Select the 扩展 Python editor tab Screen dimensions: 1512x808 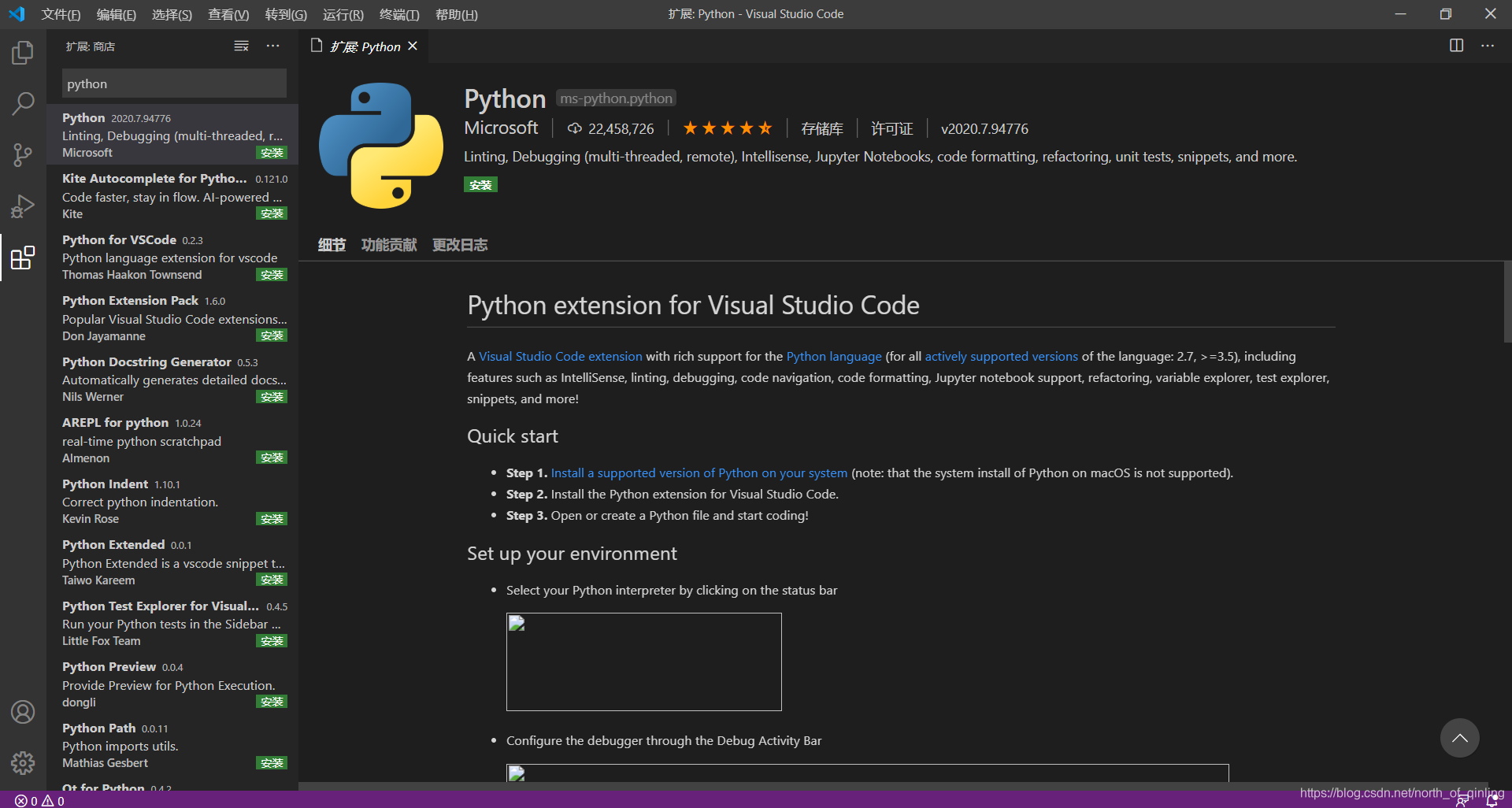pos(364,46)
